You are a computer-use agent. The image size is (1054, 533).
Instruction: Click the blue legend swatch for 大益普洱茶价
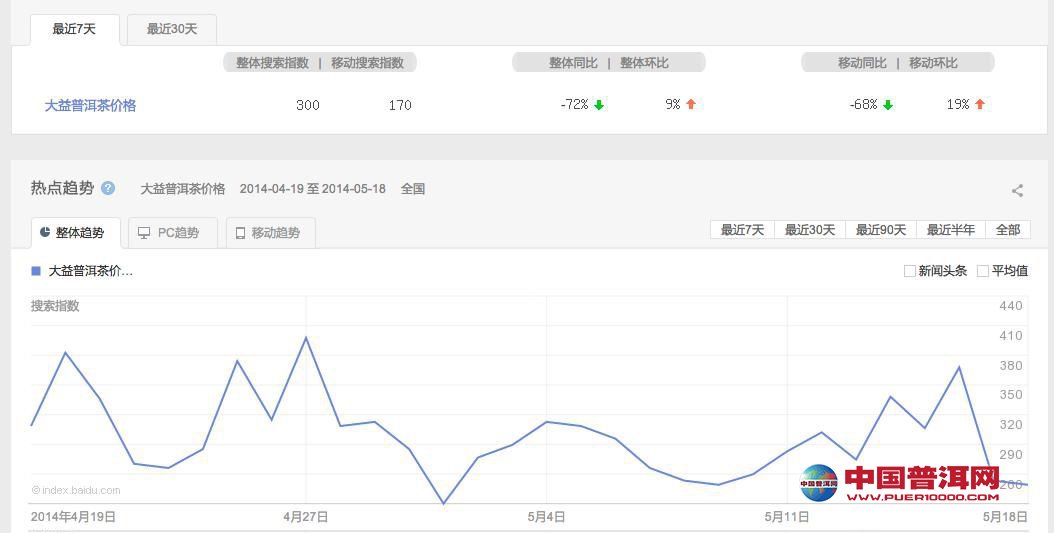click(36, 271)
